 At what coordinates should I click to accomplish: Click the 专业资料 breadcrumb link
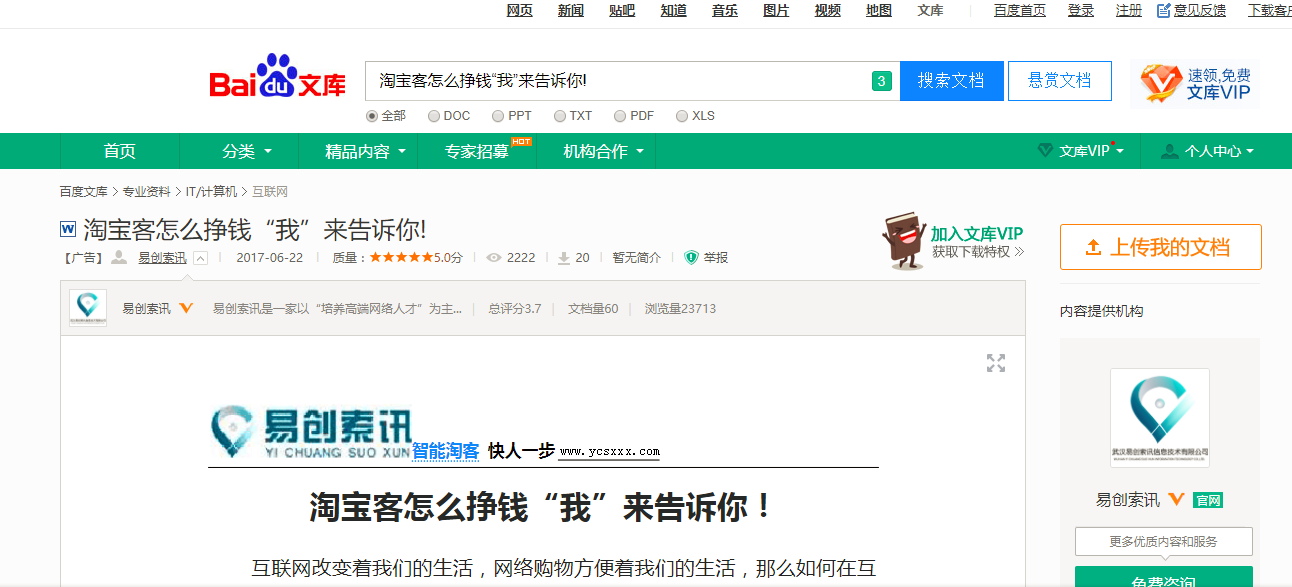tap(146, 191)
